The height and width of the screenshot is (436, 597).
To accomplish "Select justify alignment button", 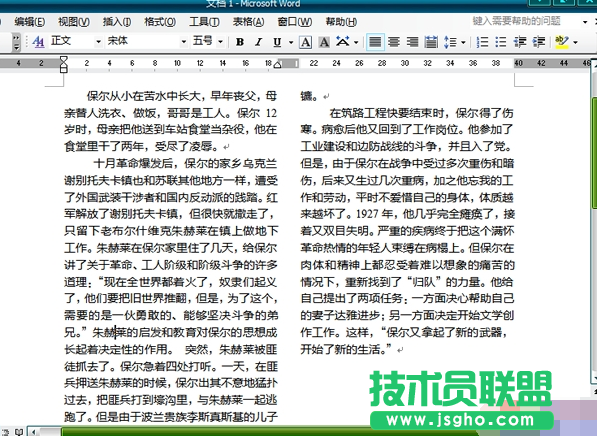I will [x=375, y=42].
